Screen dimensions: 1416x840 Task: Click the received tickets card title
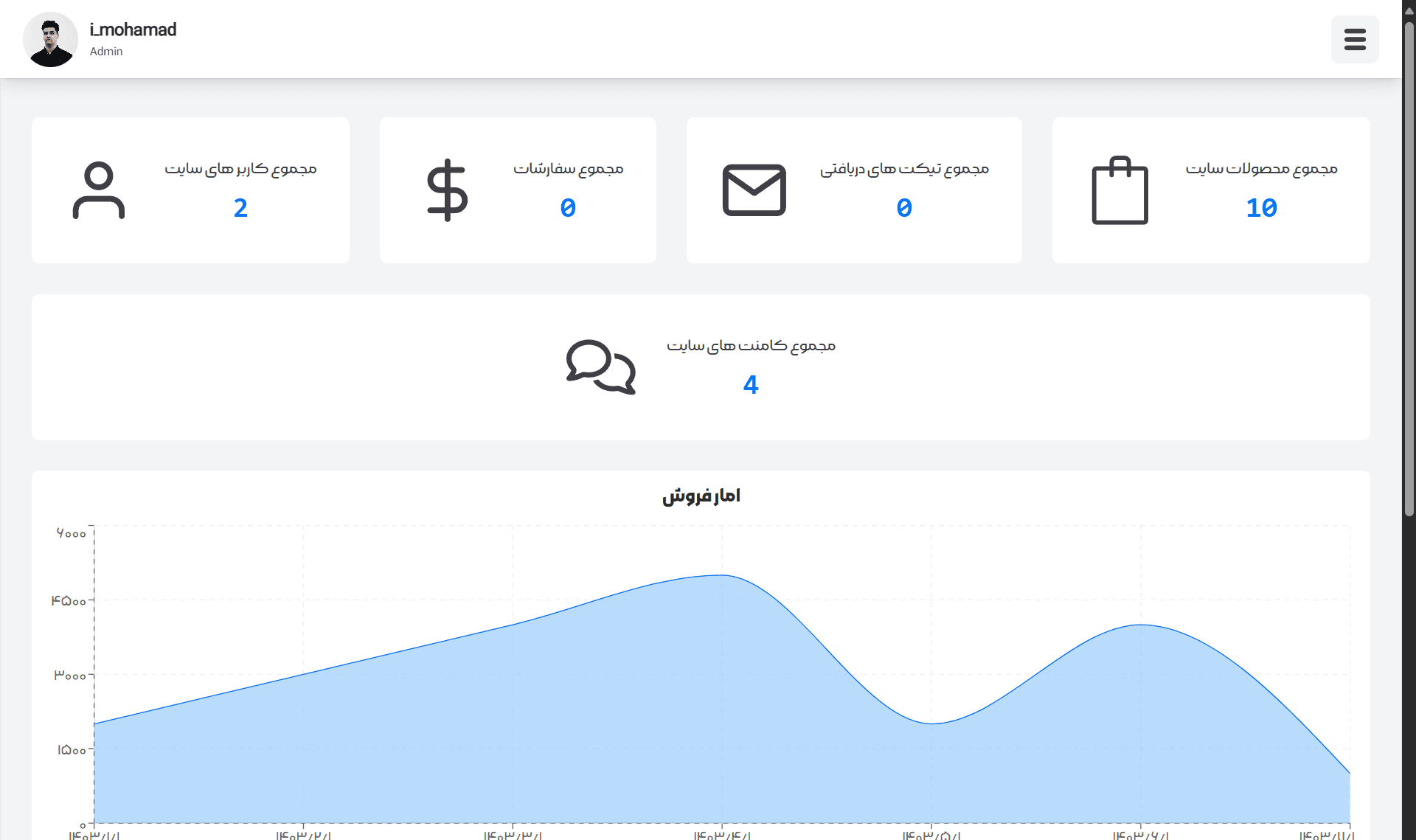pyautogui.click(x=905, y=169)
